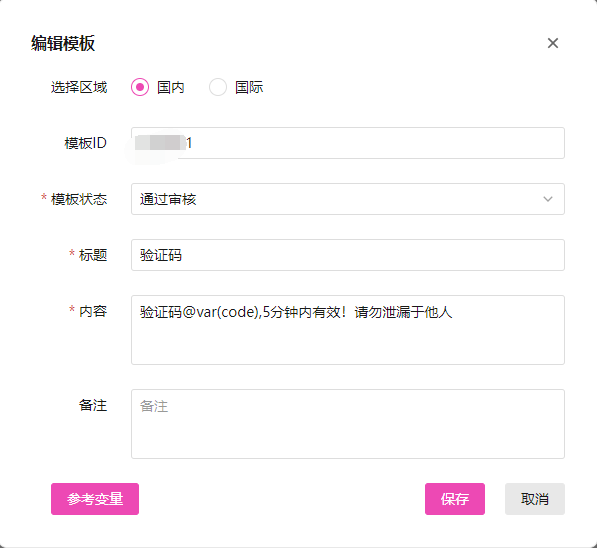Click the 模板ID field label
The height and width of the screenshot is (548, 597).
(x=85, y=143)
